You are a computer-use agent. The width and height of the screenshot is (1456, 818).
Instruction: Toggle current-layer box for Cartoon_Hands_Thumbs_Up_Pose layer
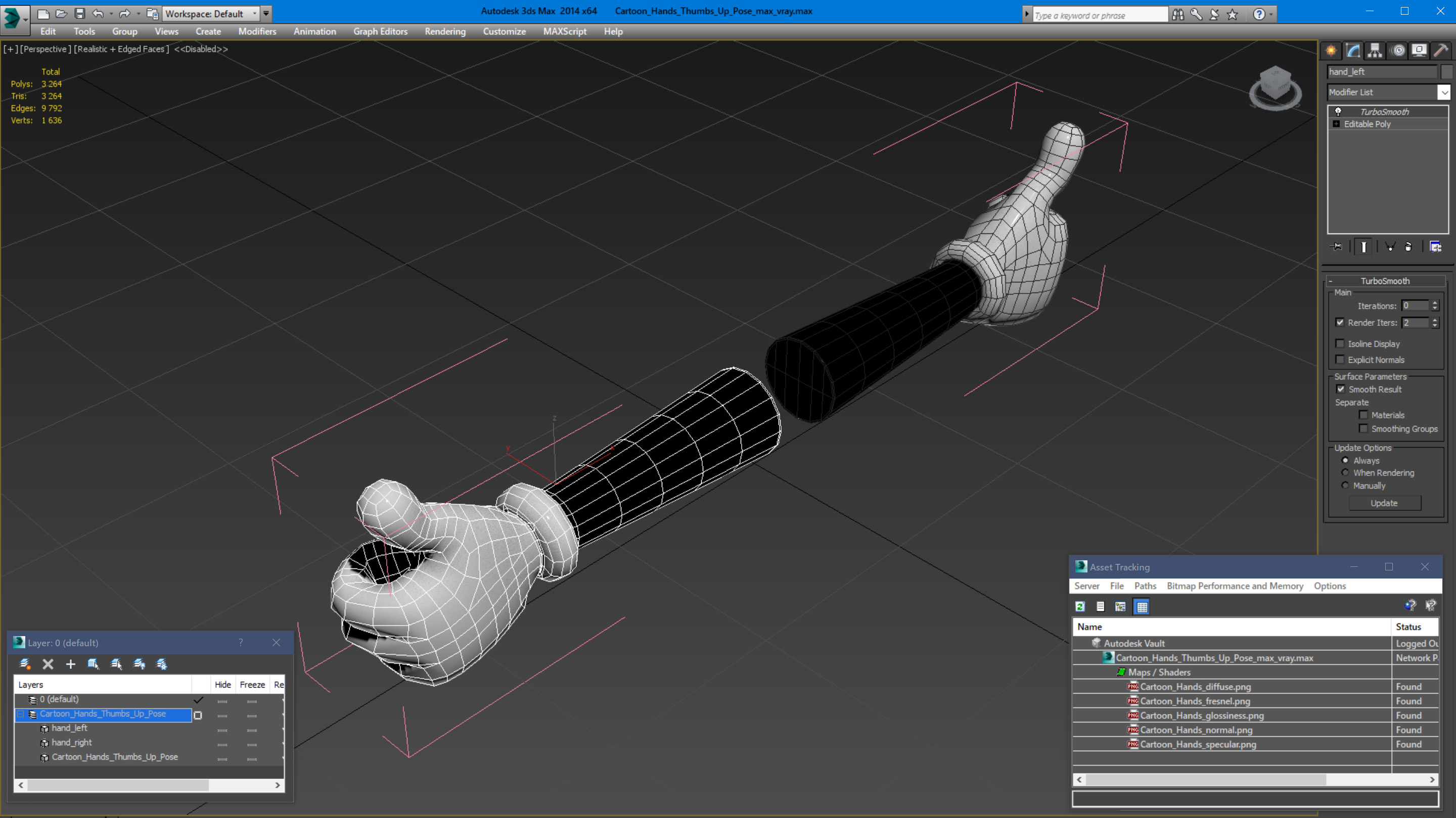[x=198, y=715]
